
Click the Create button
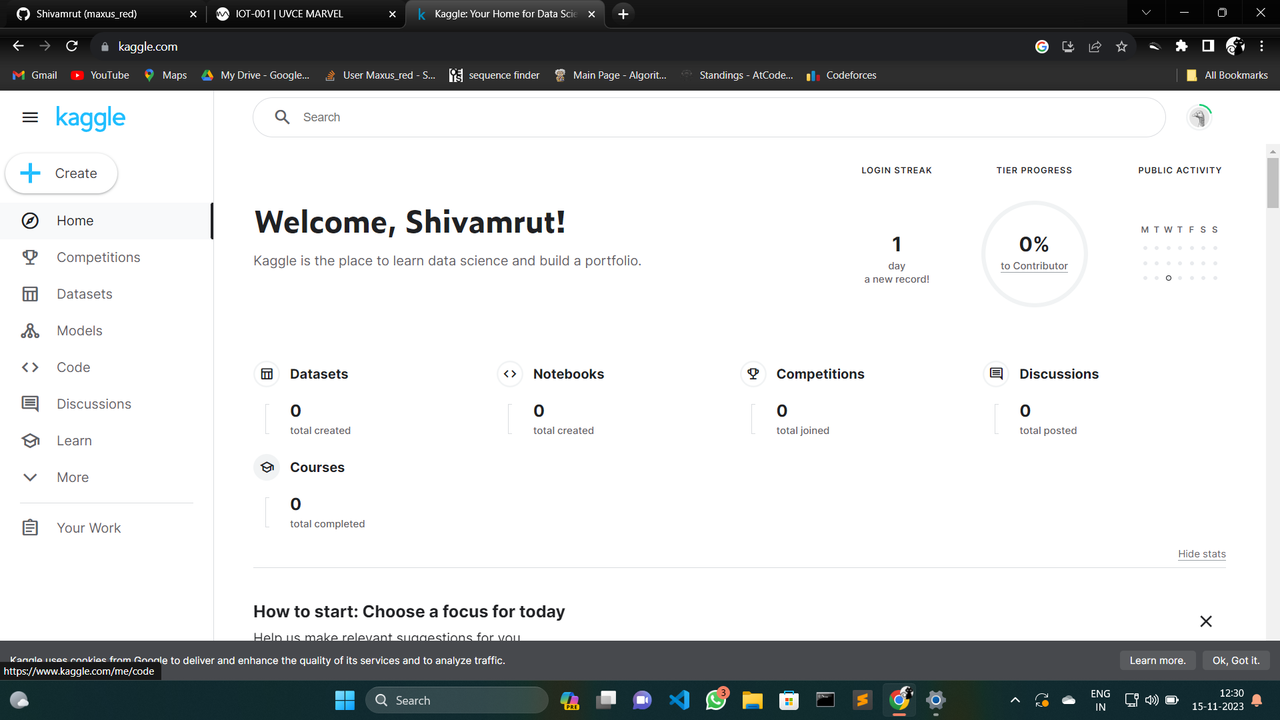[61, 173]
